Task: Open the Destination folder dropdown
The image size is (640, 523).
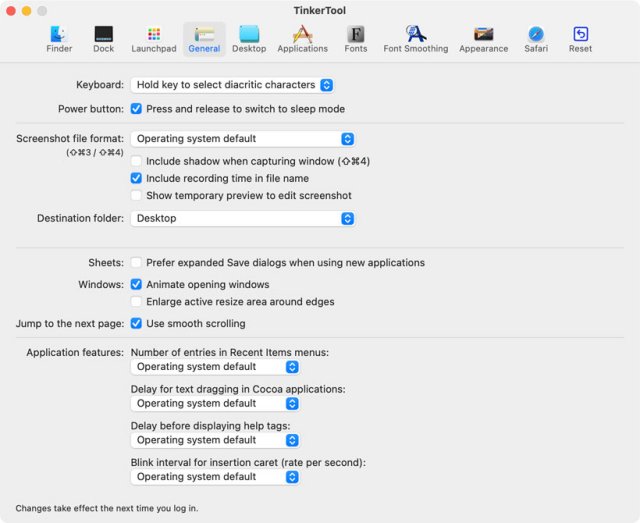Action: [242, 218]
